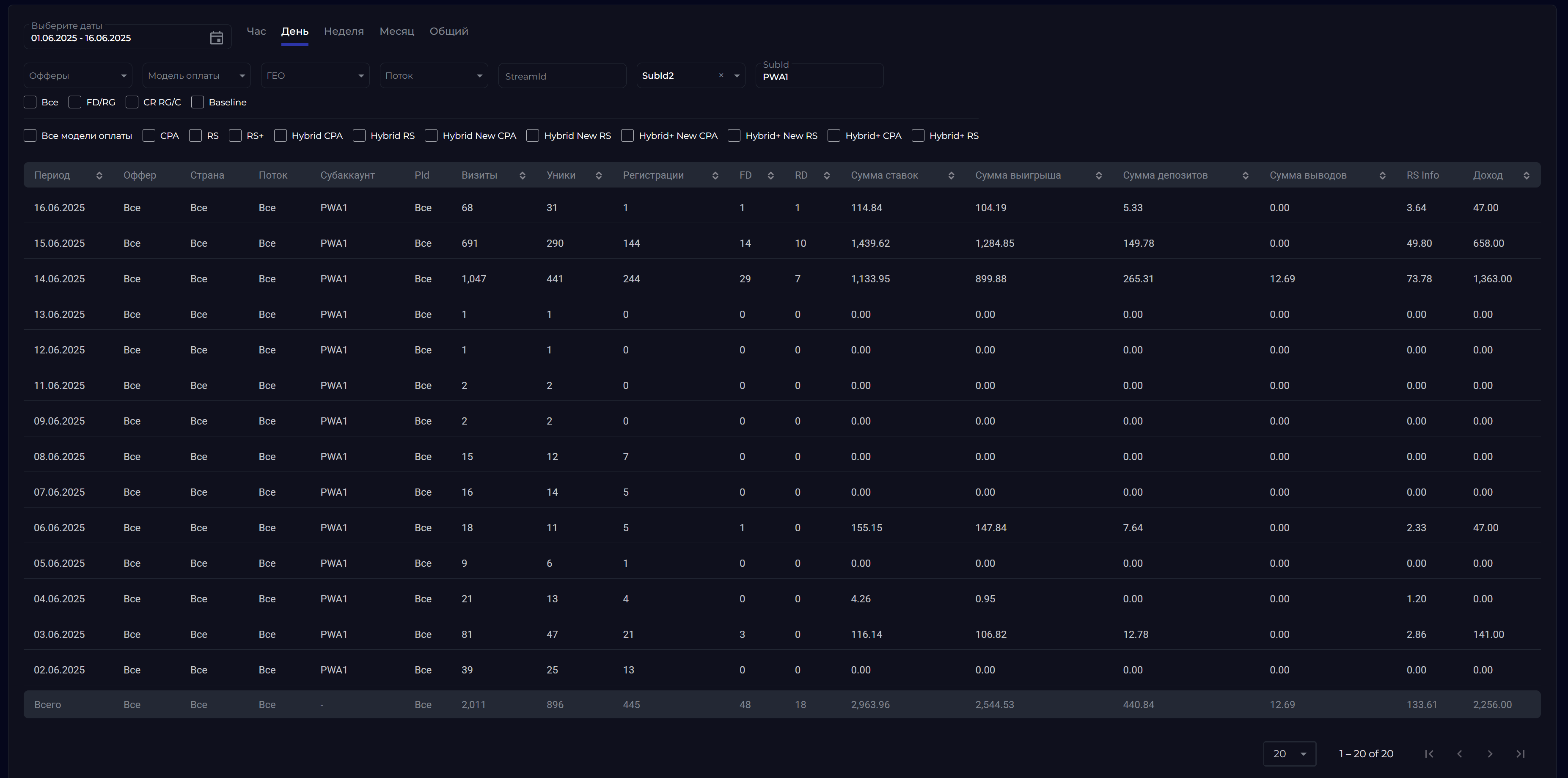Sort by Визиты column arrows

[522, 176]
